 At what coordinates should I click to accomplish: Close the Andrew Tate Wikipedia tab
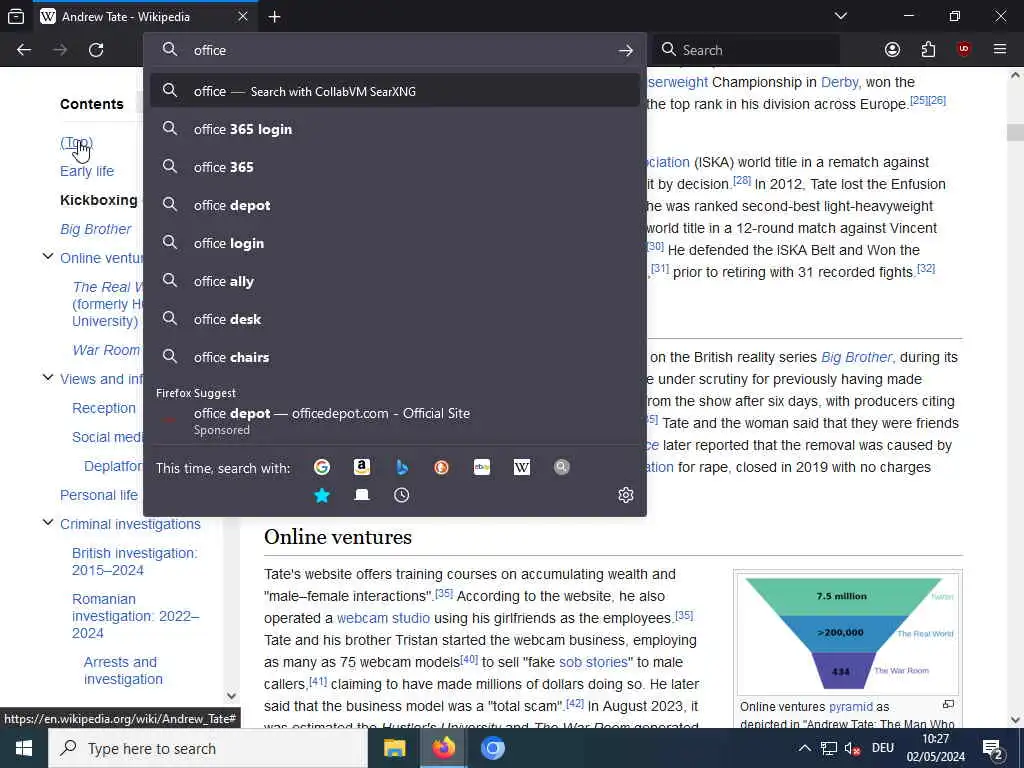point(242,16)
